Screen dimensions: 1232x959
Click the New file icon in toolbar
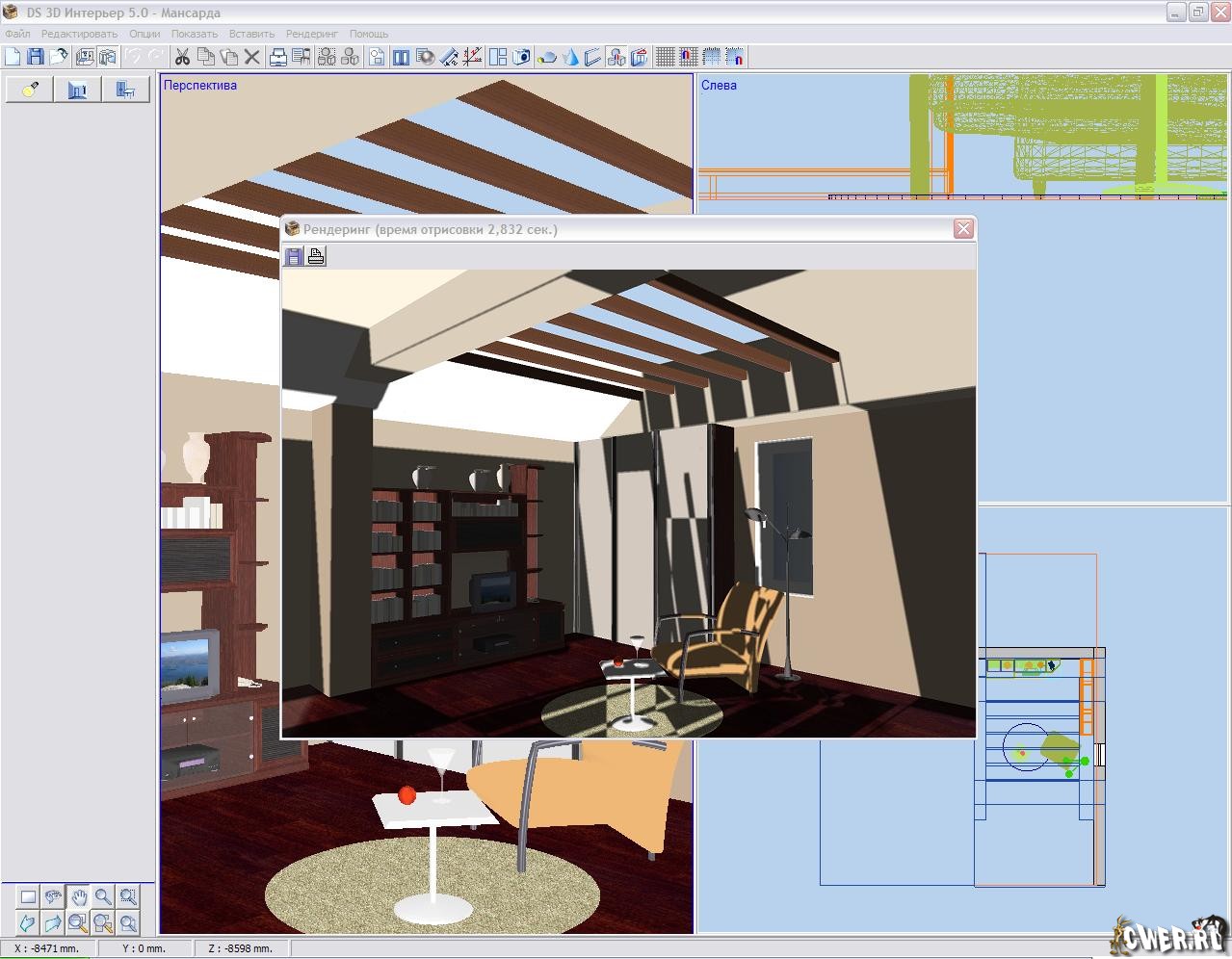[13, 57]
